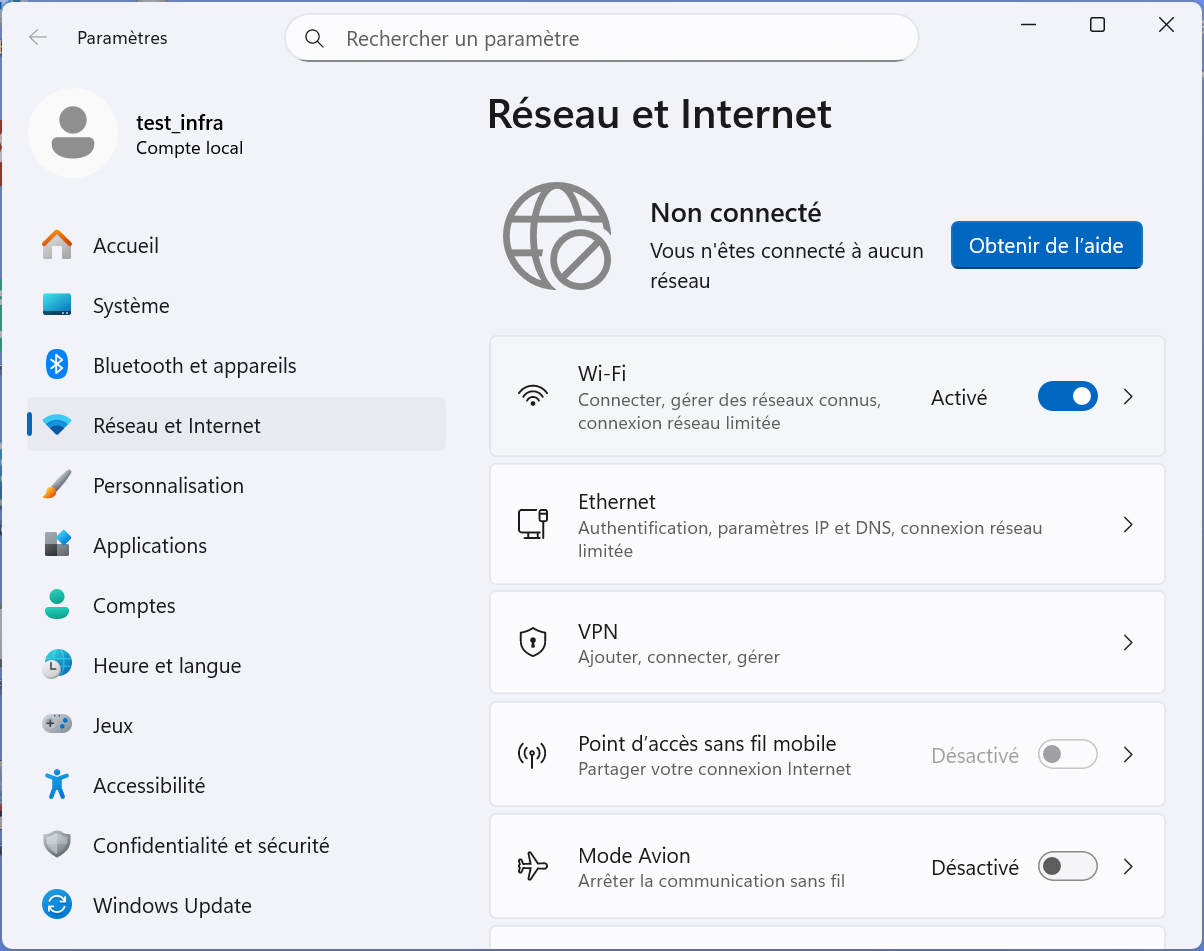Image resolution: width=1204 pixels, height=951 pixels.
Task: Click the Accessibilité person icon
Action: point(57,785)
